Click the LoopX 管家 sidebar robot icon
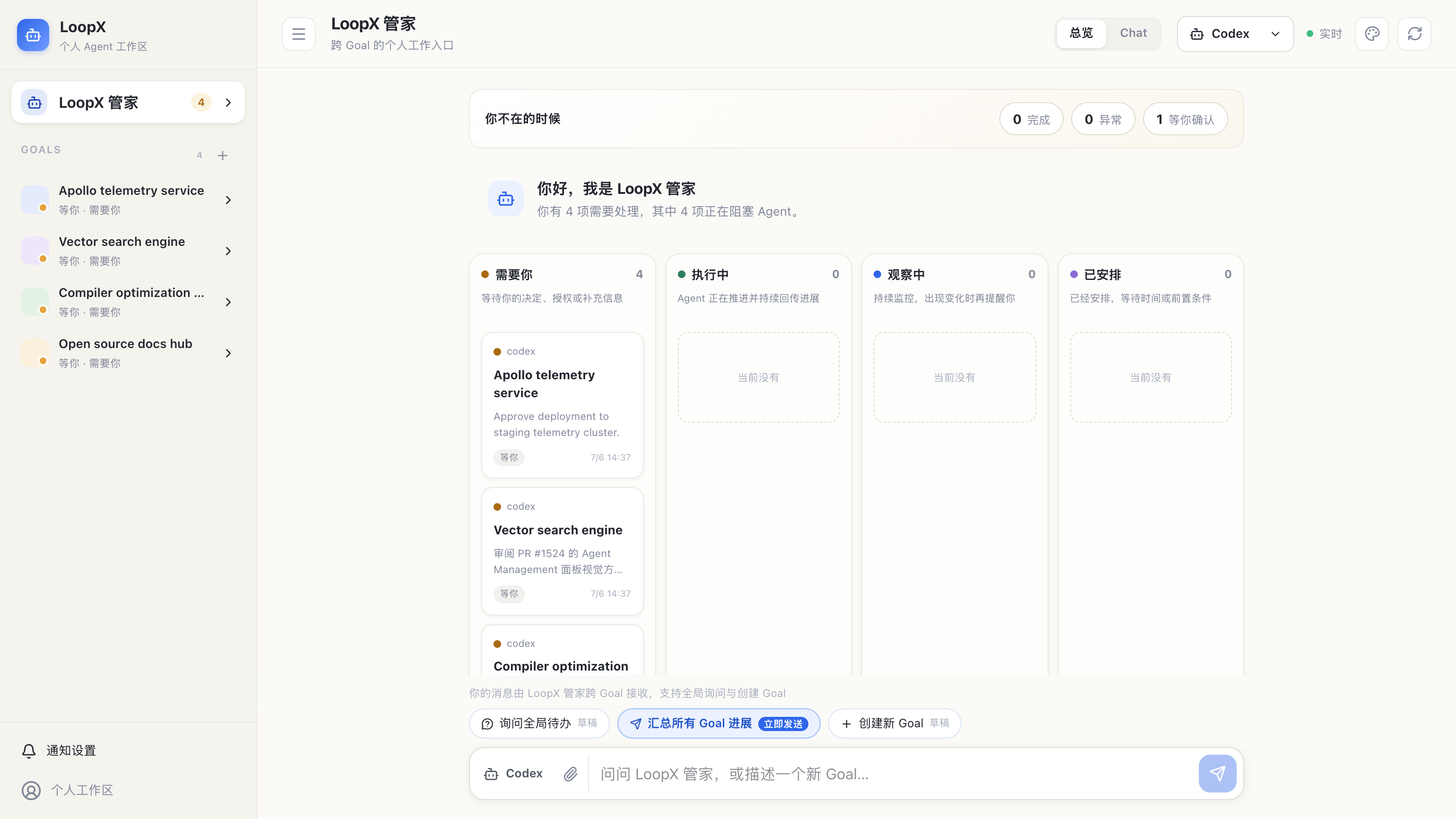The image size is (1456, 819). coord(35,102)
